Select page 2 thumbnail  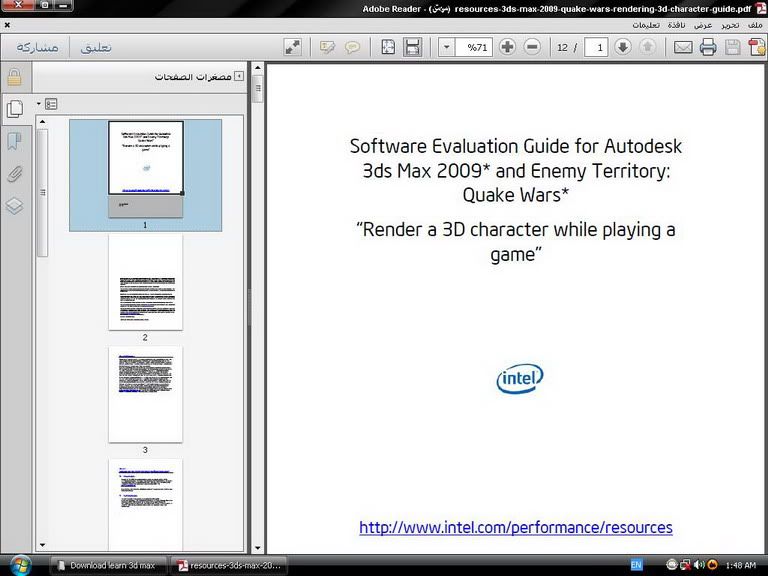(x=145, y=283)
